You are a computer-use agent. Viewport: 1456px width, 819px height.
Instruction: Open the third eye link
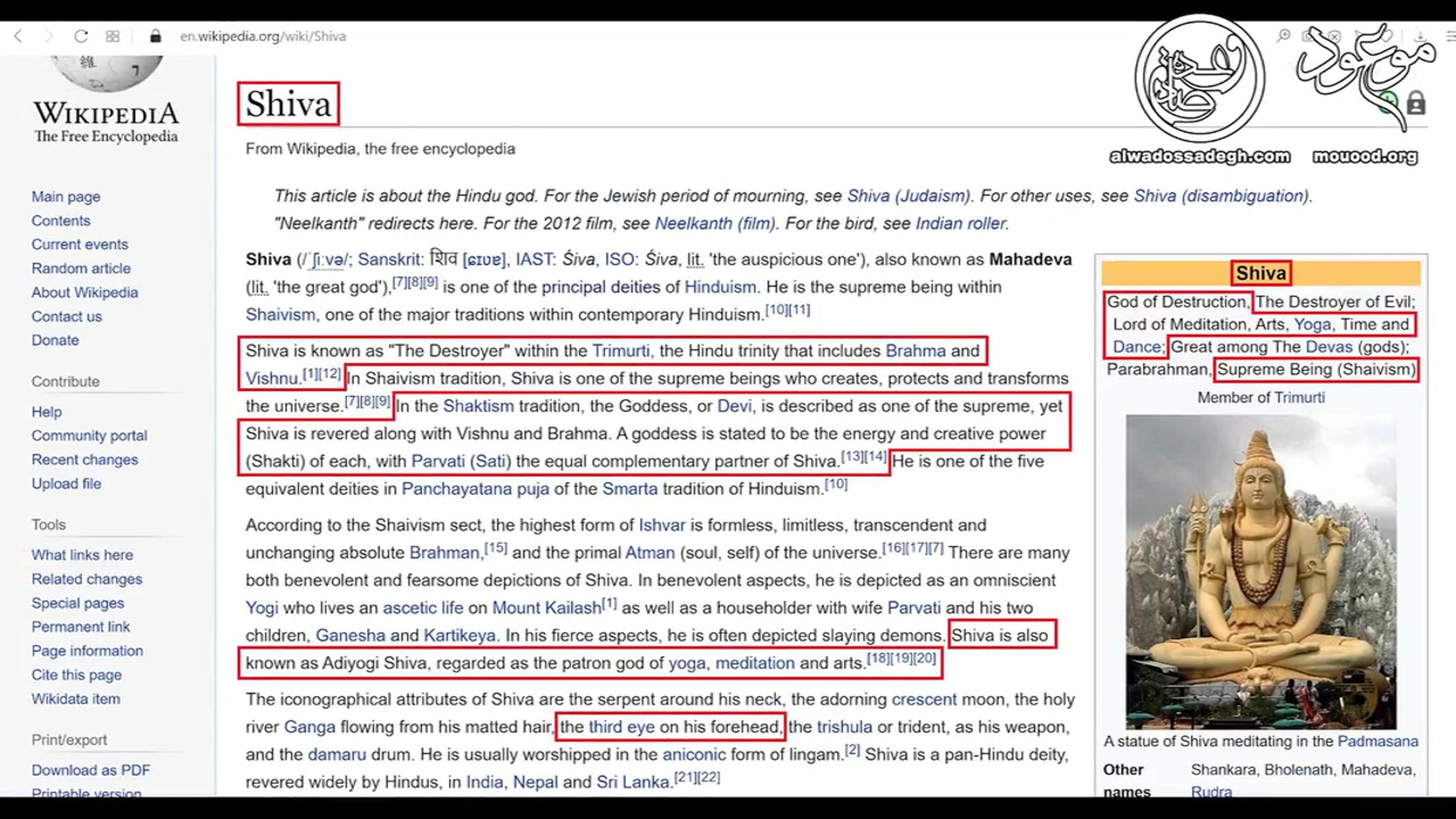pos(622,727)
